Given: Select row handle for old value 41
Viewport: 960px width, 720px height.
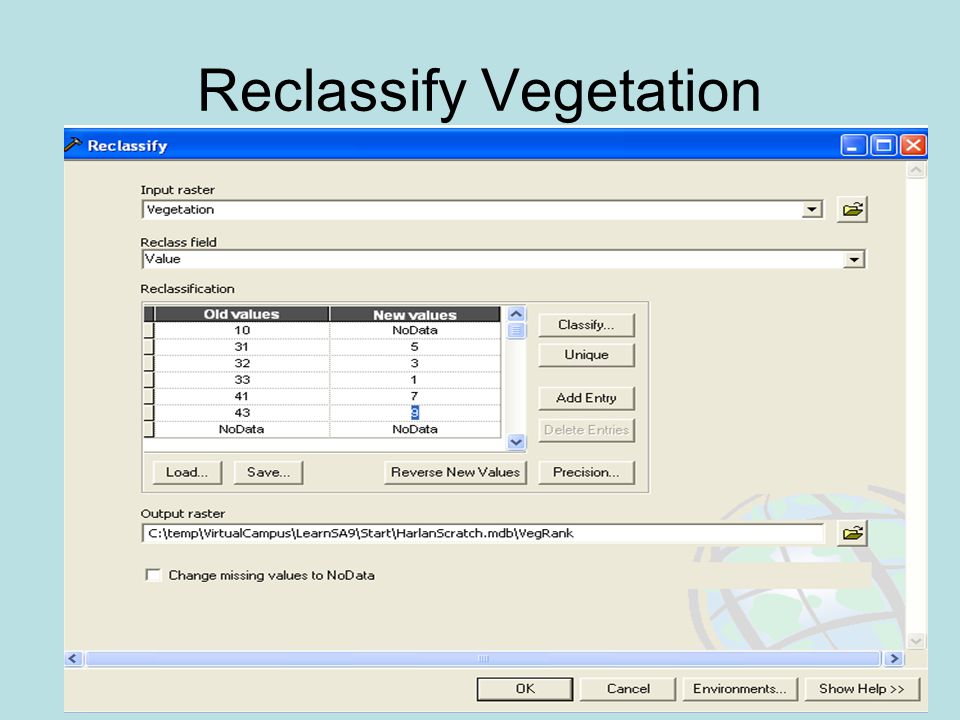Looking at the screenshot, I should [149, 397].
